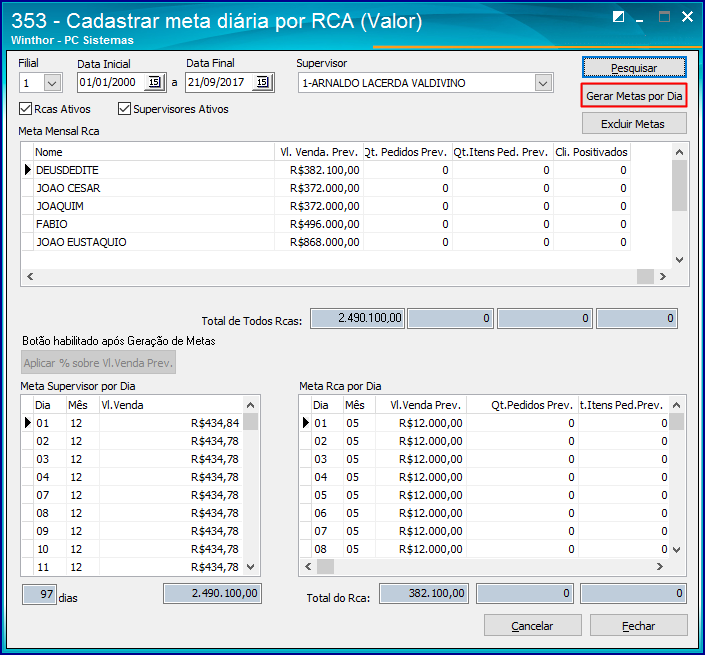This screenshot has width=705, height=655.
Task: Click right arrow of Meta Mensal horizontal scrollbar
Action: pyautogui.click(x=663, y=276)
